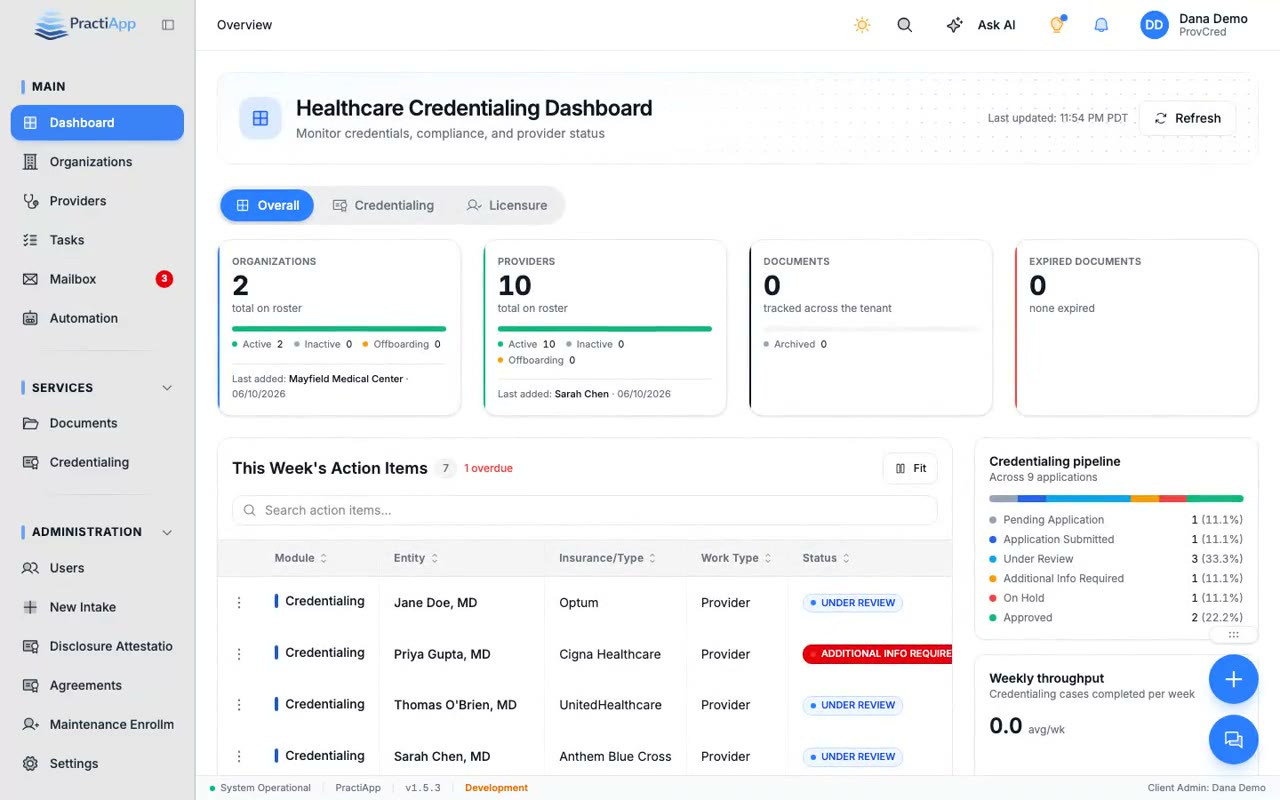Open the notifications bell
1280x800 pixels.
[1101, 25]
